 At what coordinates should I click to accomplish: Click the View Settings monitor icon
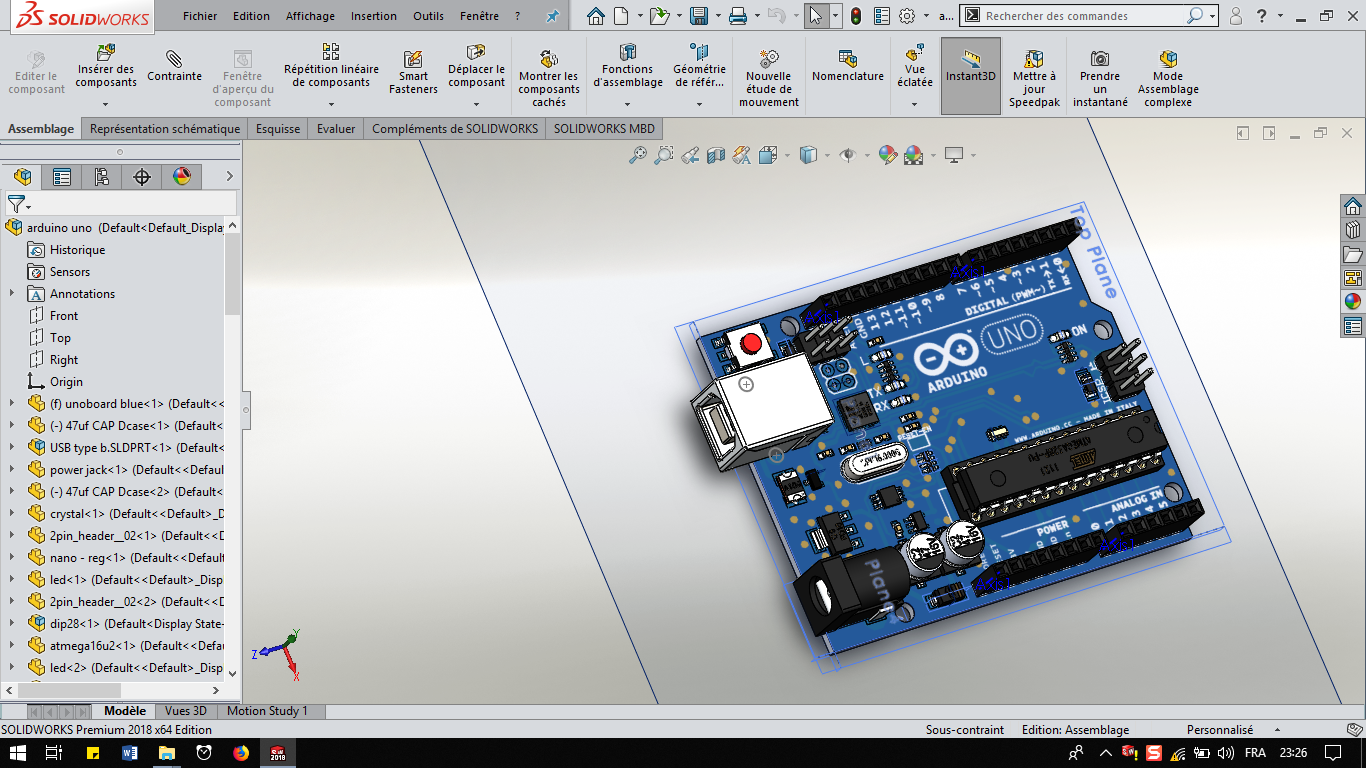(954, 155)
